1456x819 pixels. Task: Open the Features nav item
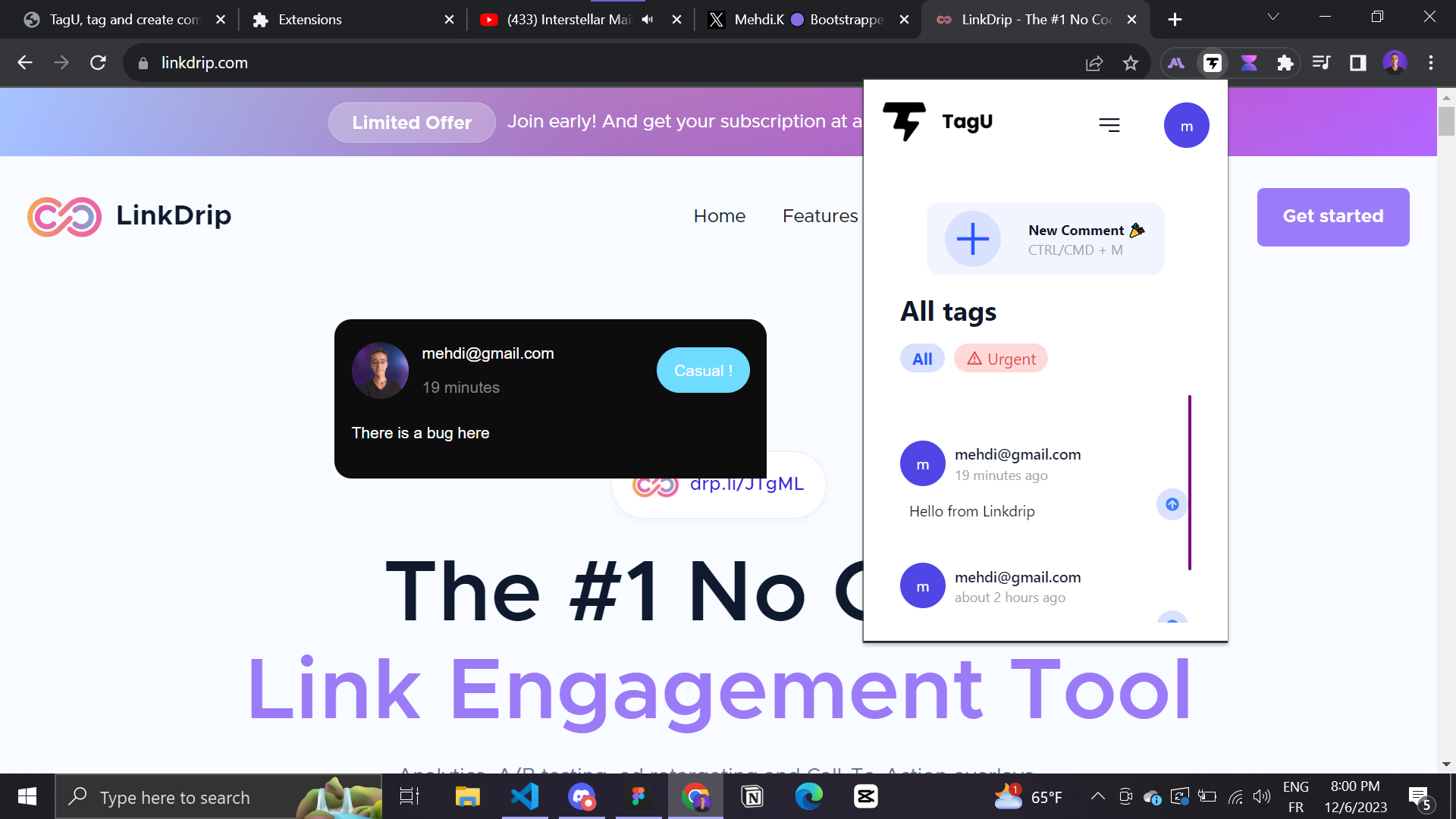(820, 216)
